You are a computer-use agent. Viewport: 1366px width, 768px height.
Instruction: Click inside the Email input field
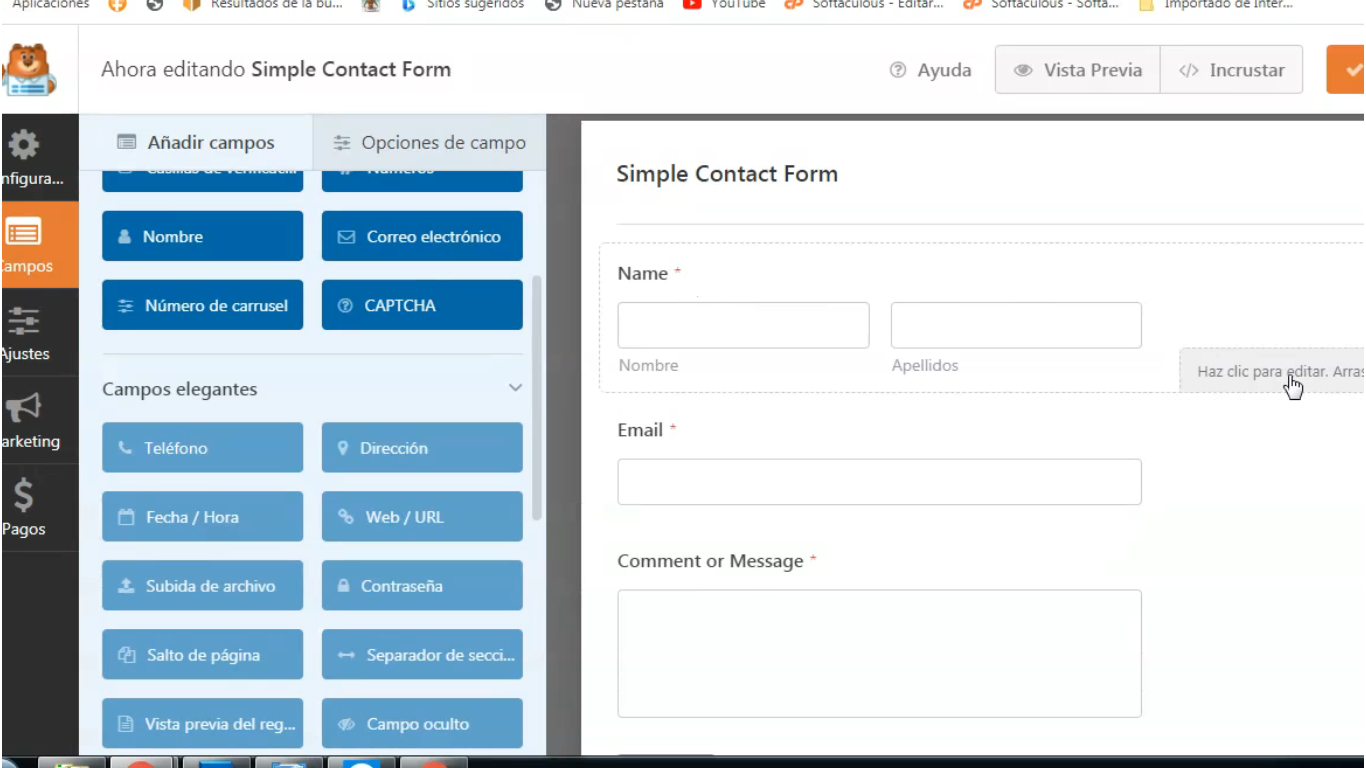pos(879,481)
